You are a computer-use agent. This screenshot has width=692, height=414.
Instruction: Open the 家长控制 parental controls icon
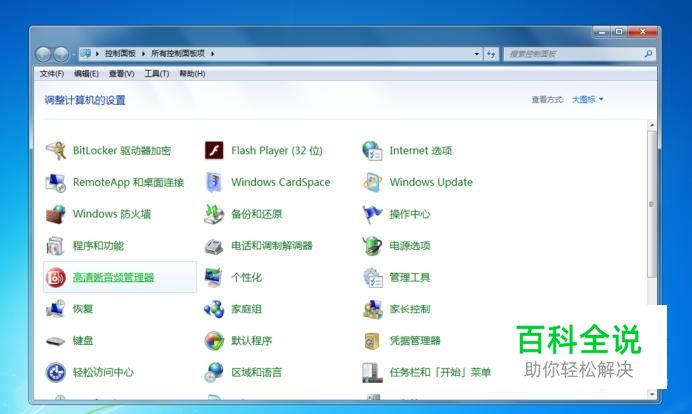372,309
